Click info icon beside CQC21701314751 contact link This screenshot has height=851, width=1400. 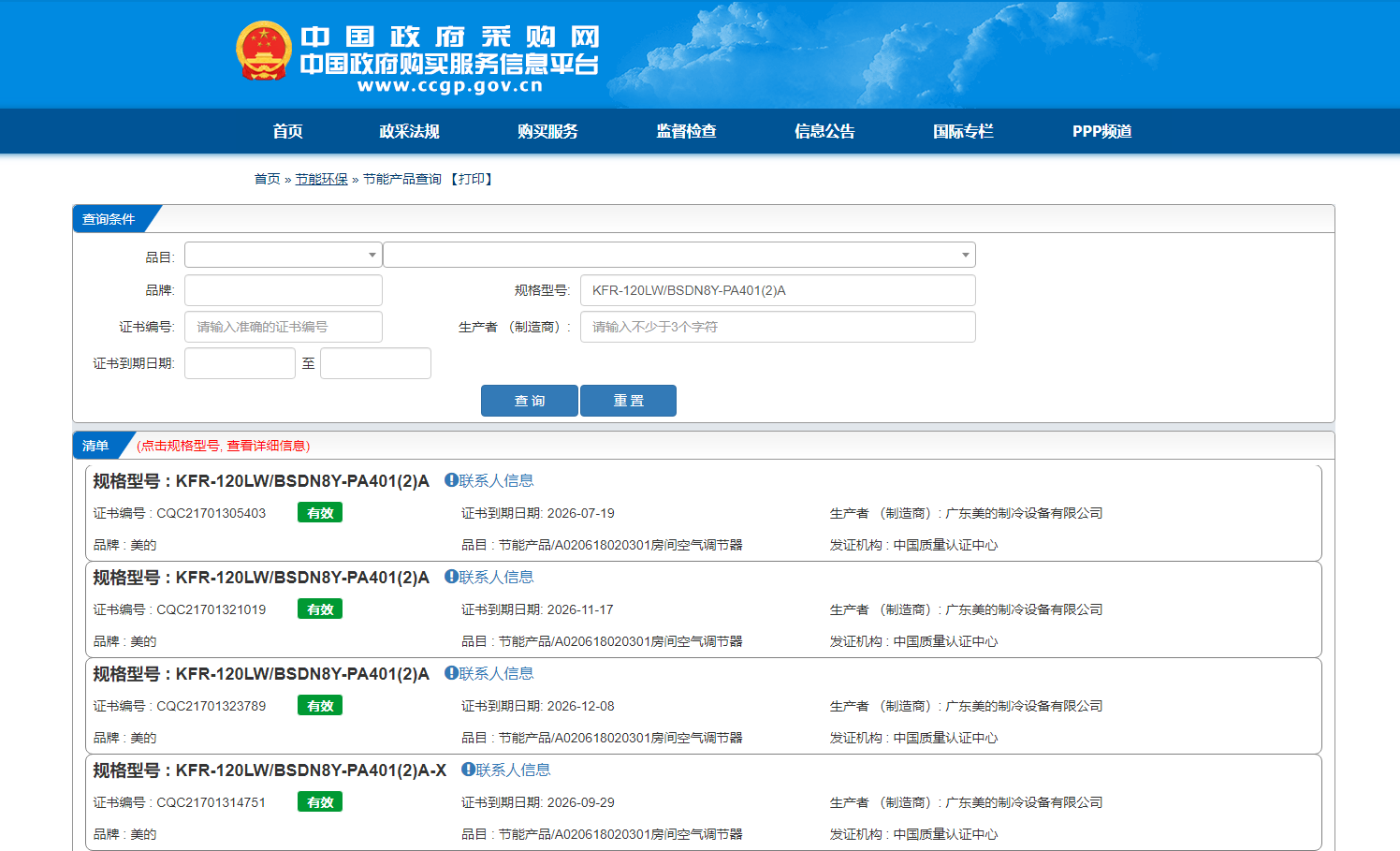[x=468, y=770]
